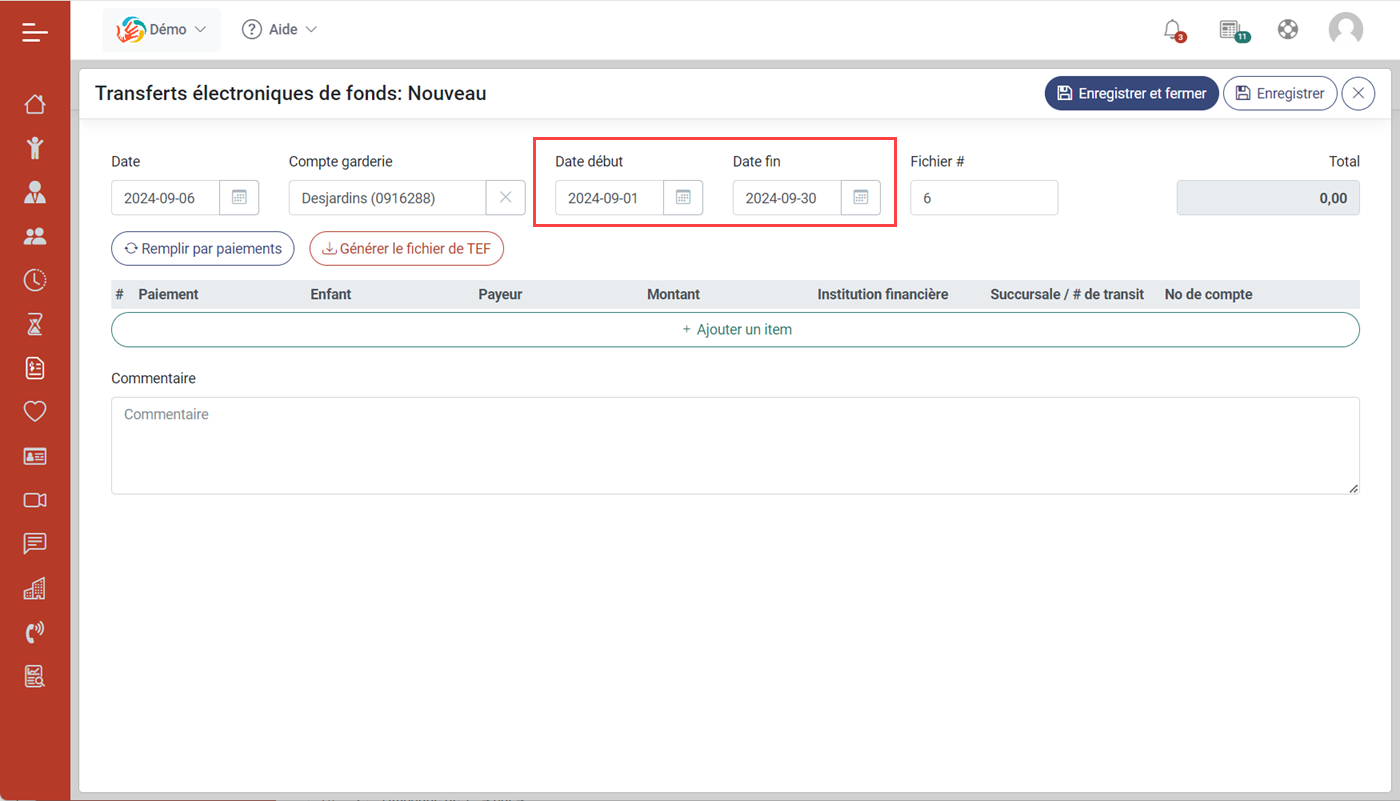Click the lifebuoy support icon
This screenshot has width=1400, height=801.
point(1288,30)
